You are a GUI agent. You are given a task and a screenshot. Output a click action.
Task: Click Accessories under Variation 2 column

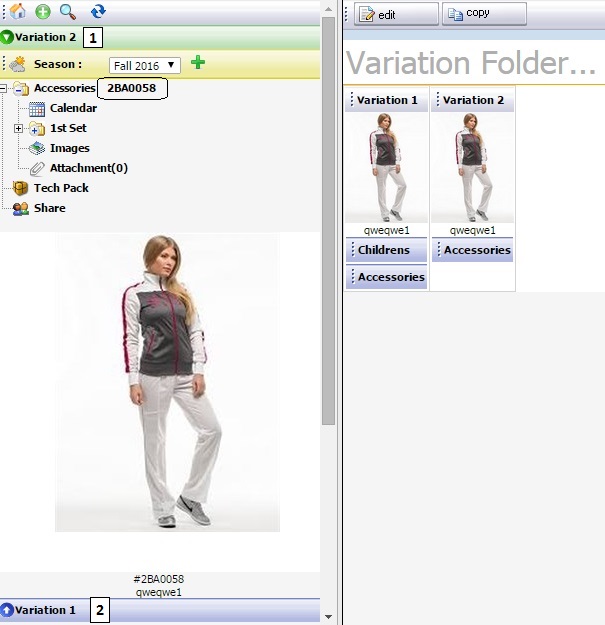(x=473, y=250)
